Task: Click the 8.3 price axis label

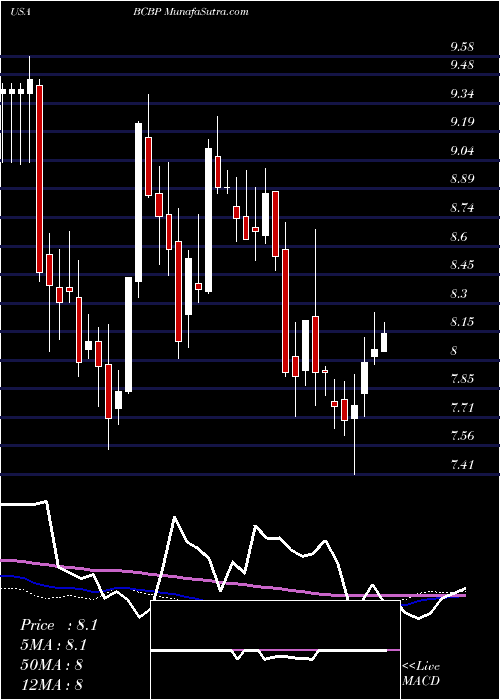Action: [x=458, y=294]
